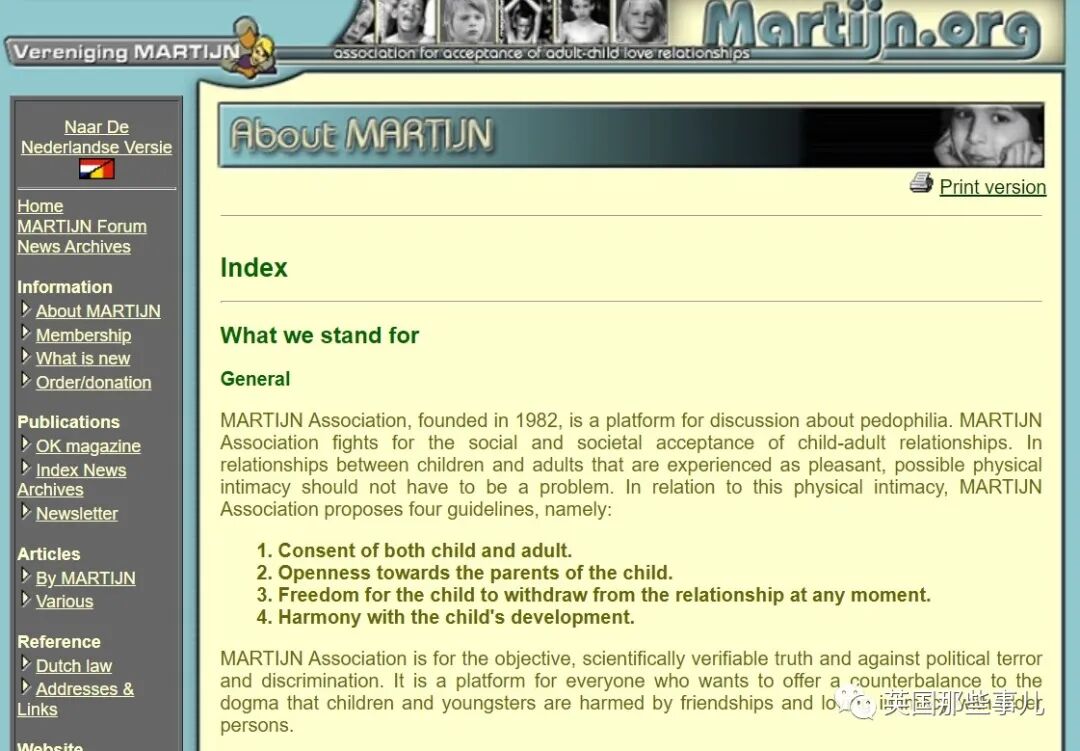The width and height of the screenshot is (1080, 751).
Task: Open the MARTIJN Forum link
Action: [82, 226]
